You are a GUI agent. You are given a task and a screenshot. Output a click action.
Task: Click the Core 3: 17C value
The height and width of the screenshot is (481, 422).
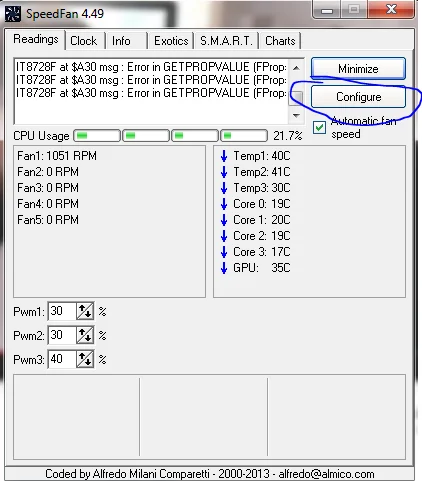coord(262,252)
